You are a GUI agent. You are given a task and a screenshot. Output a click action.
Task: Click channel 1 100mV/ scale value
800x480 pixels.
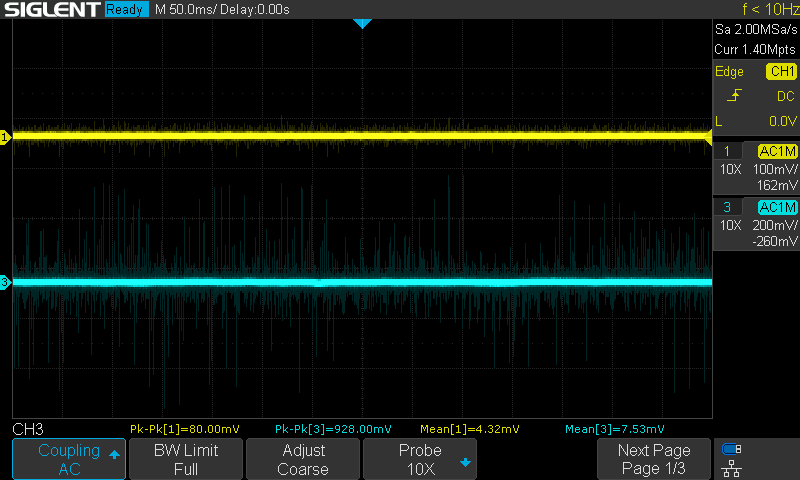pyautogui.click(x=775, y=169)
